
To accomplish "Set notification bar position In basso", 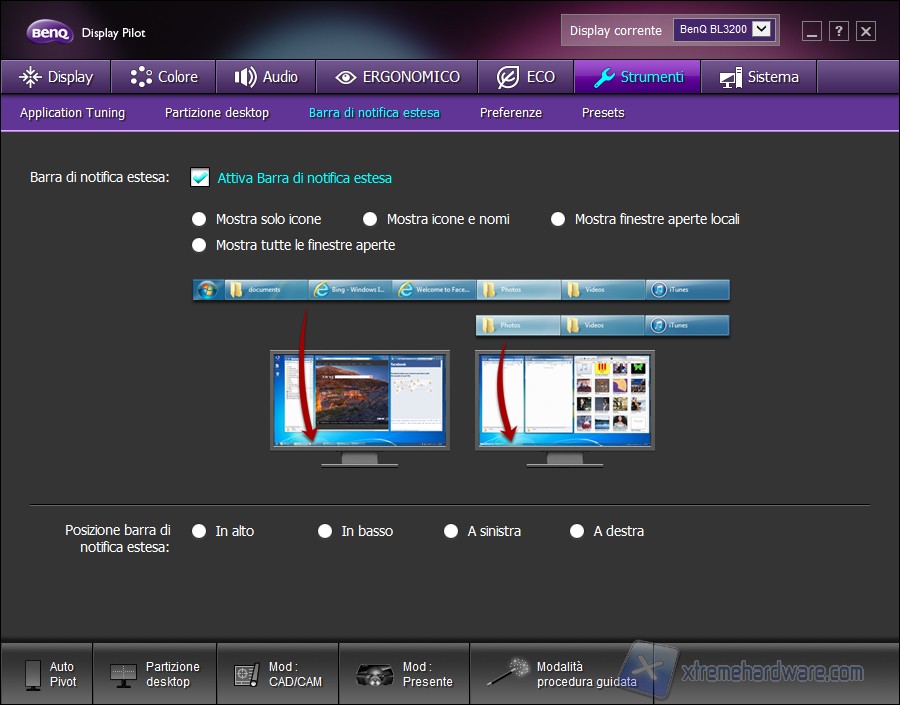I will [x=325, y=531].
